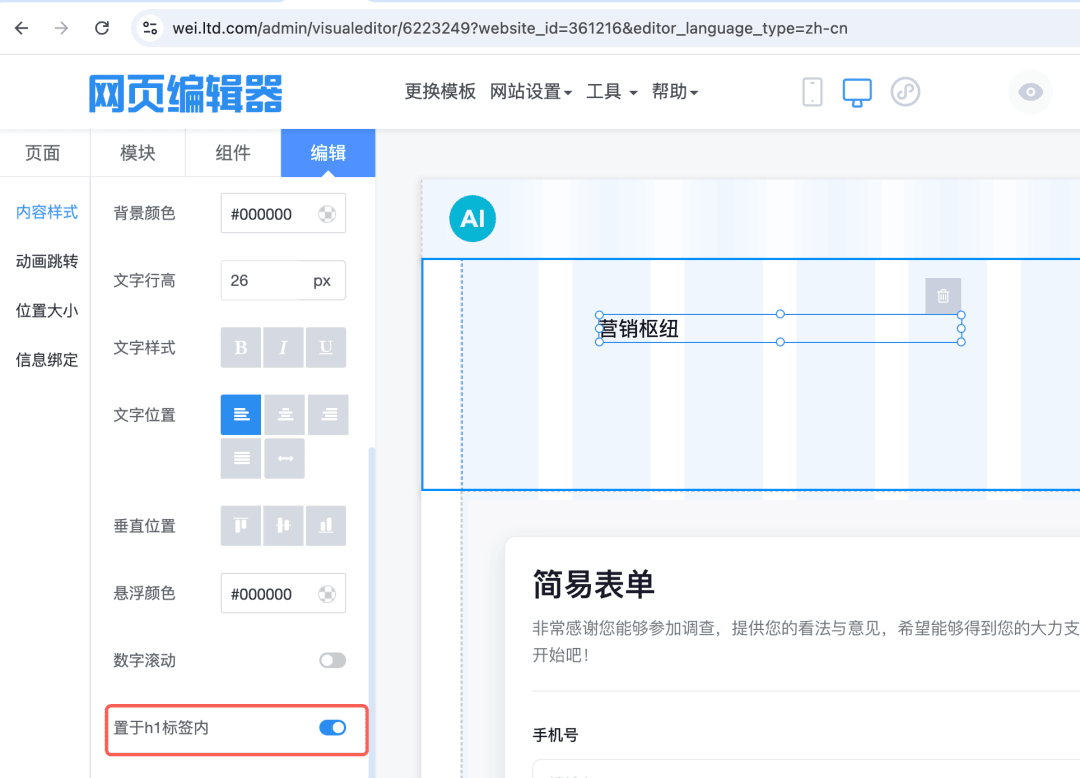This screenshot has width=1080, height=778.
Task: Open the site info icon in address bar
Action: 149,28
